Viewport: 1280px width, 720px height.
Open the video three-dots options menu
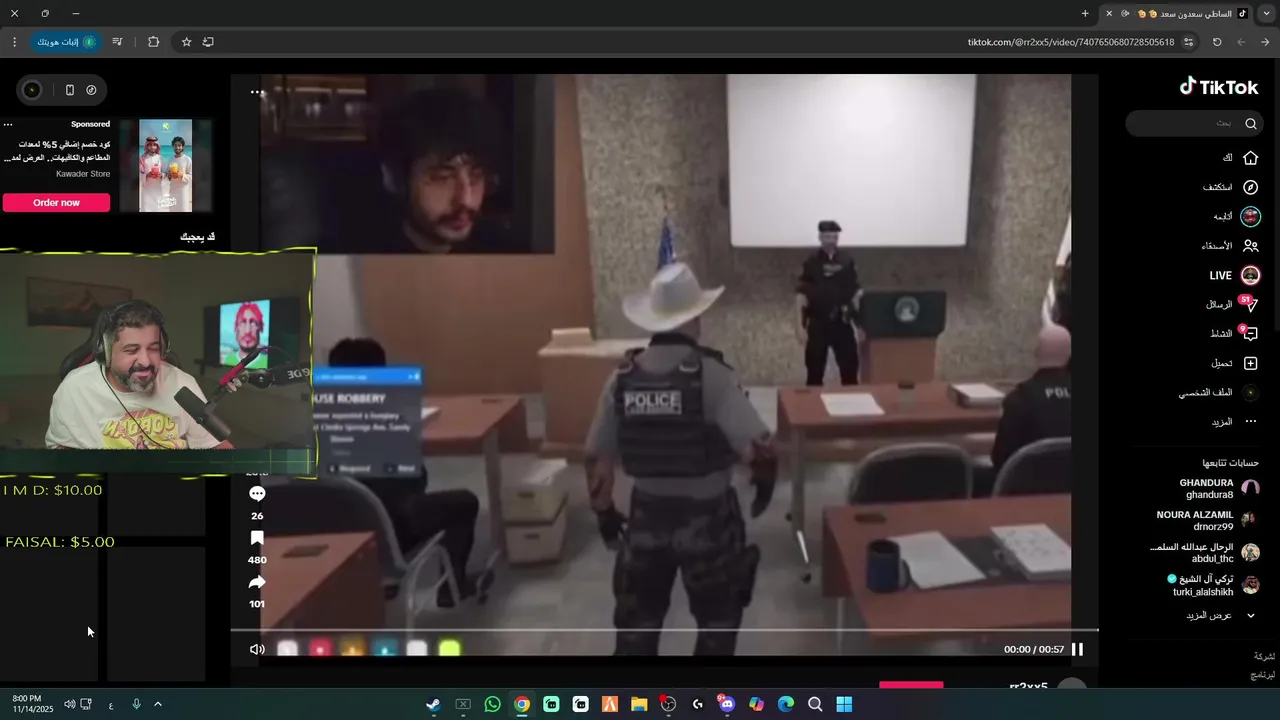(257, 92)
